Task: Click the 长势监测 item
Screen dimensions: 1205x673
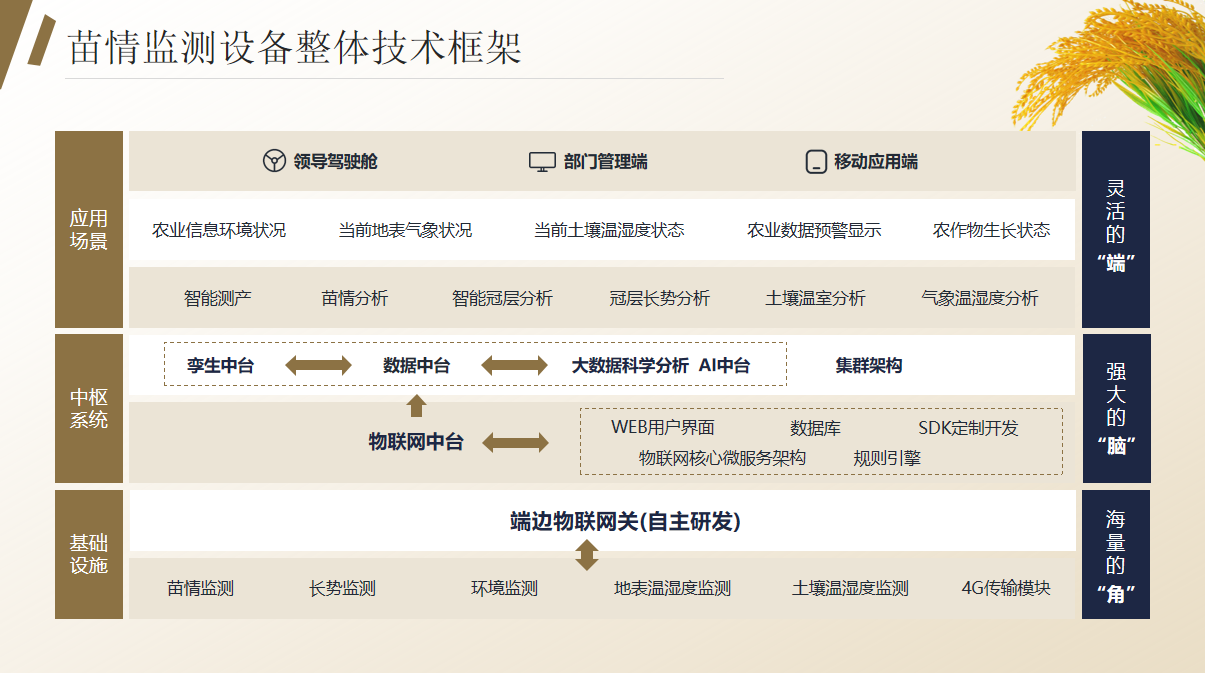Action: (x=342, y=588)
